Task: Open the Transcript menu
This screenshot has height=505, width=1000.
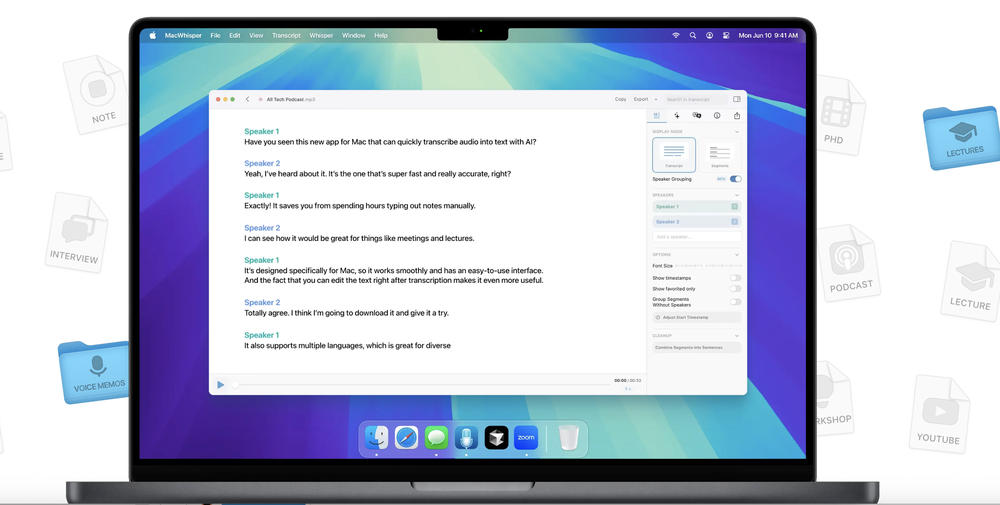Action: [x=286, y=36]
